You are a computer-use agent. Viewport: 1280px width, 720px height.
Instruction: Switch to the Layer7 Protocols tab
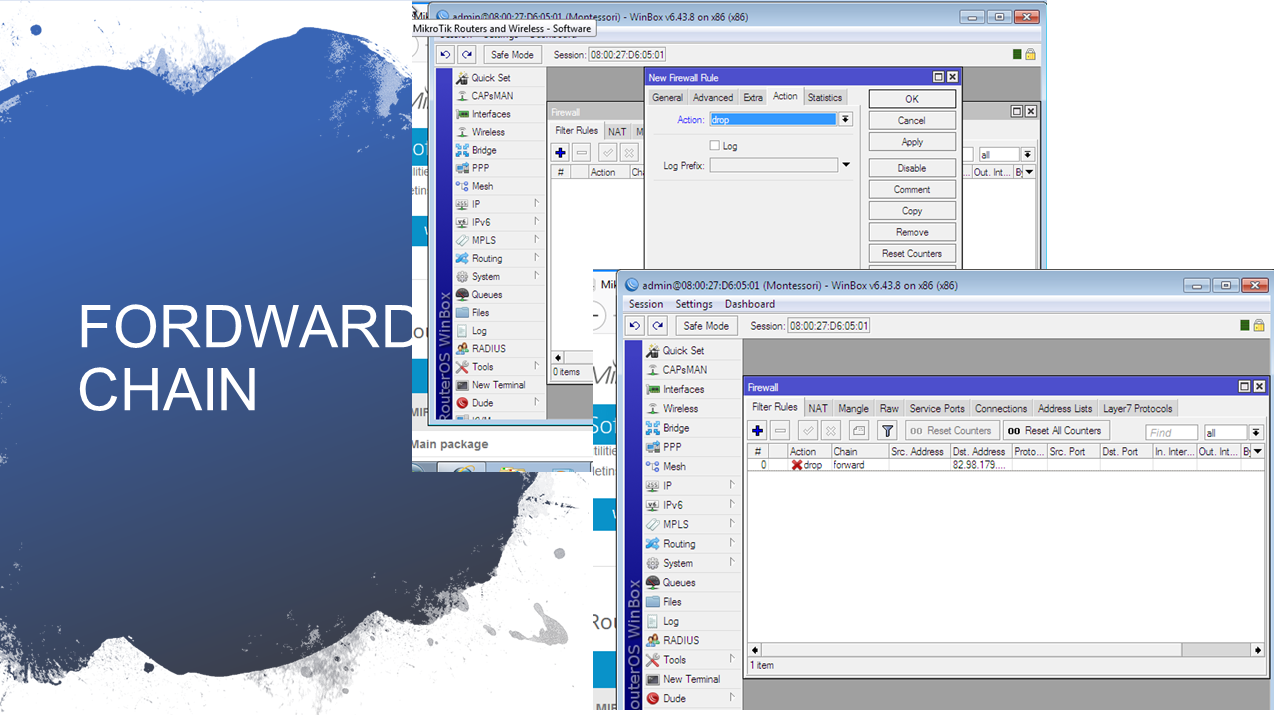click(1138, 408)
